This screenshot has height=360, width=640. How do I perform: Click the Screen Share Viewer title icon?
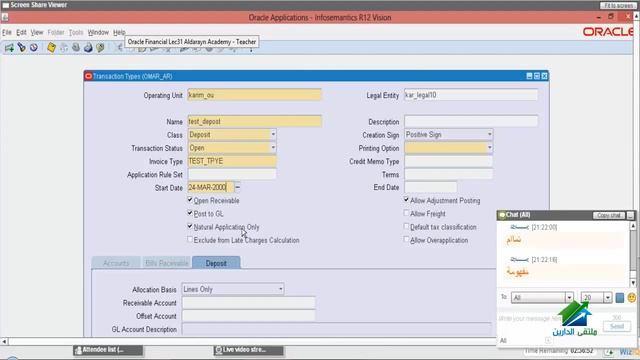click(x=5, y=5)
